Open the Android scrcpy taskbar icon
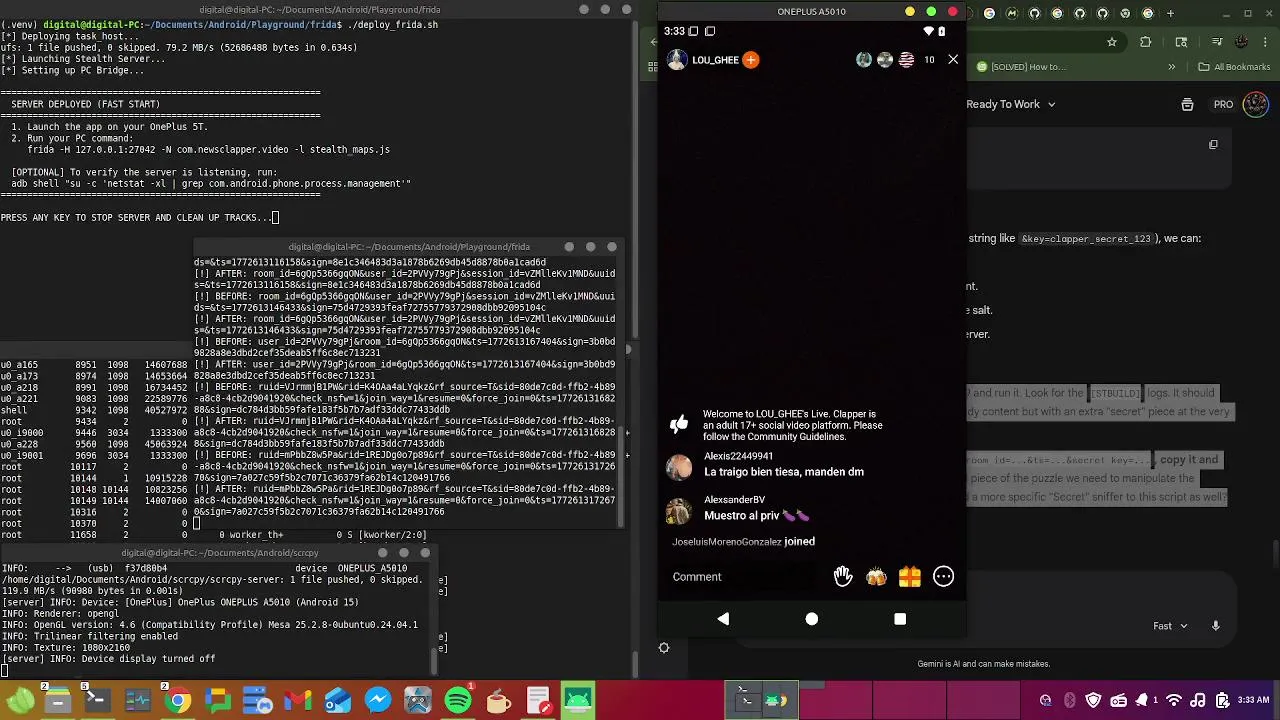 [x=578, y=701]
